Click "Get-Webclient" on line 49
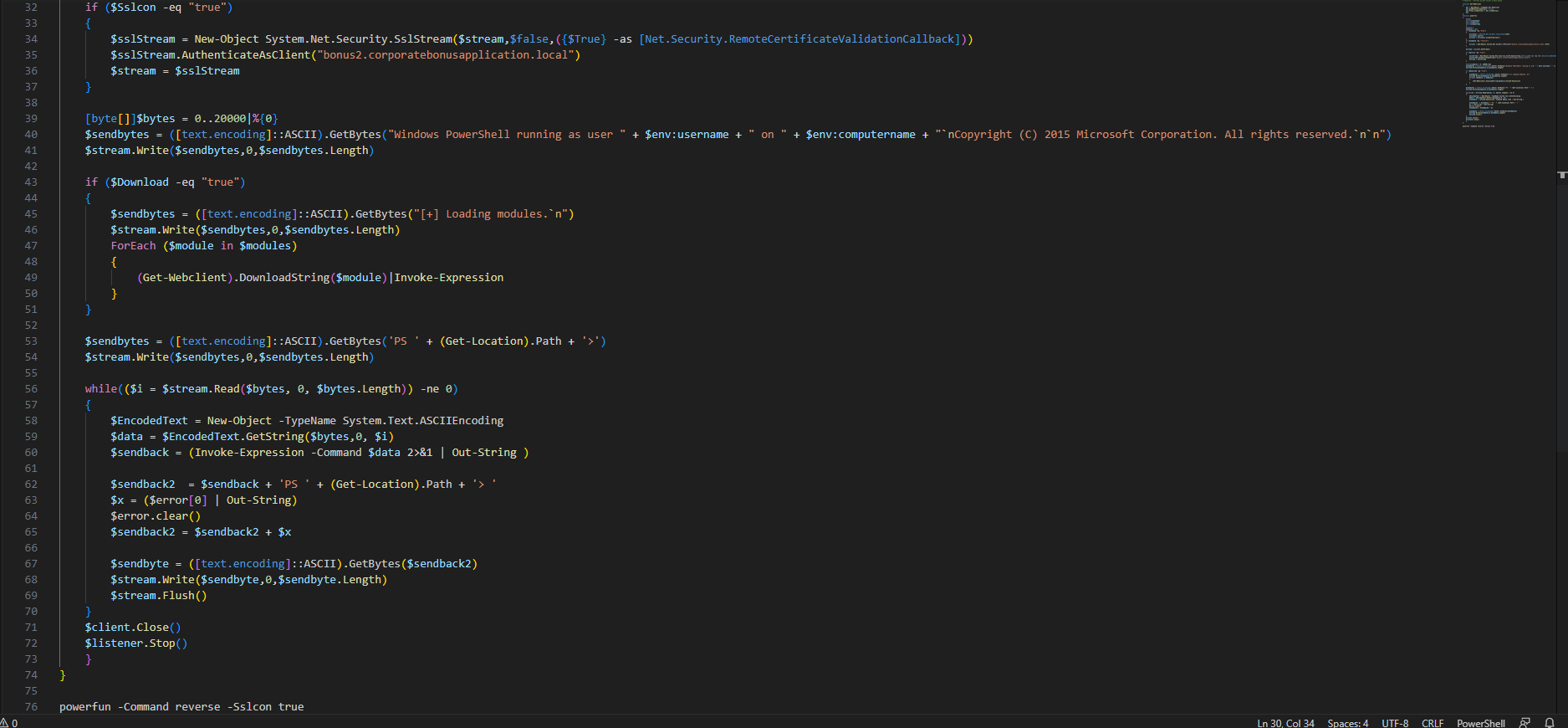 click(185, 277)
